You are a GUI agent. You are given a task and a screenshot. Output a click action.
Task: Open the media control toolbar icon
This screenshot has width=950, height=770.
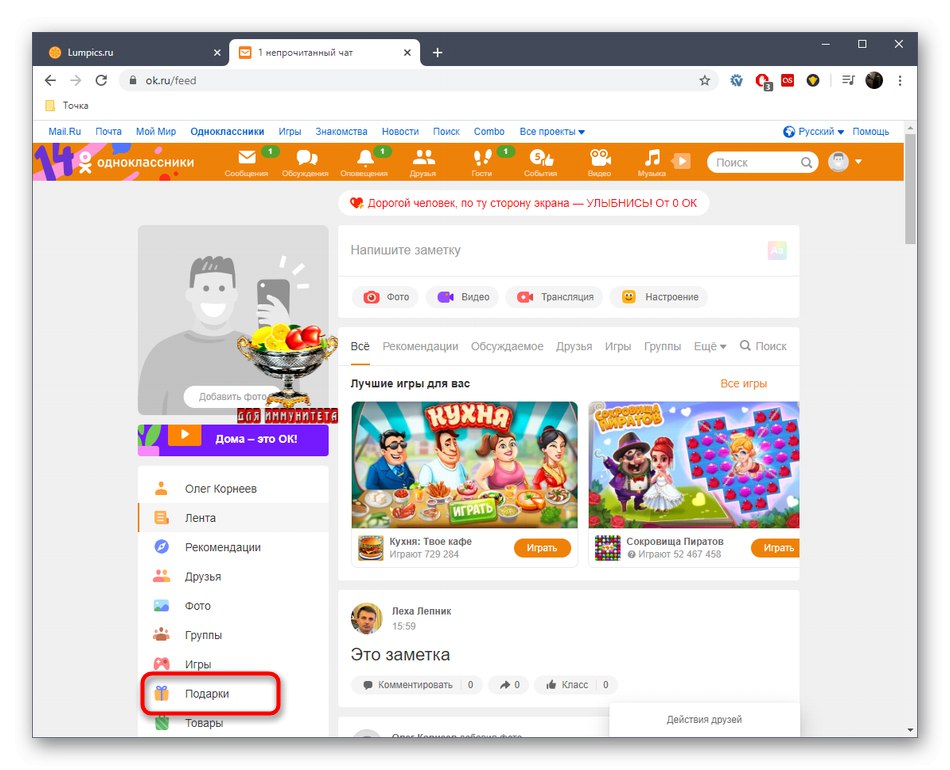848,80
